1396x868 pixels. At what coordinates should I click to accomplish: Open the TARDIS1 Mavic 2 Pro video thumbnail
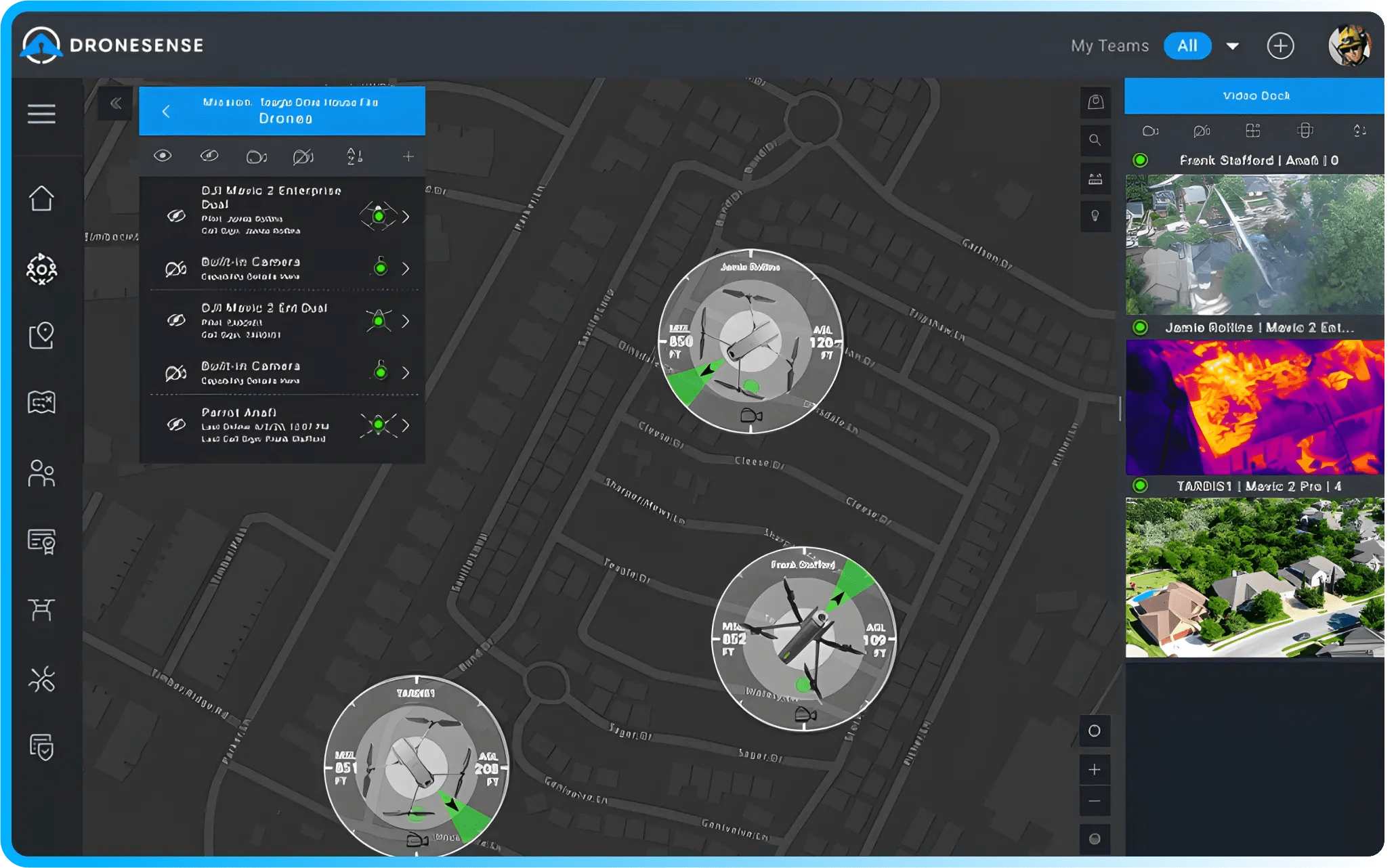pyautogui.click(x=1254, y=579)
